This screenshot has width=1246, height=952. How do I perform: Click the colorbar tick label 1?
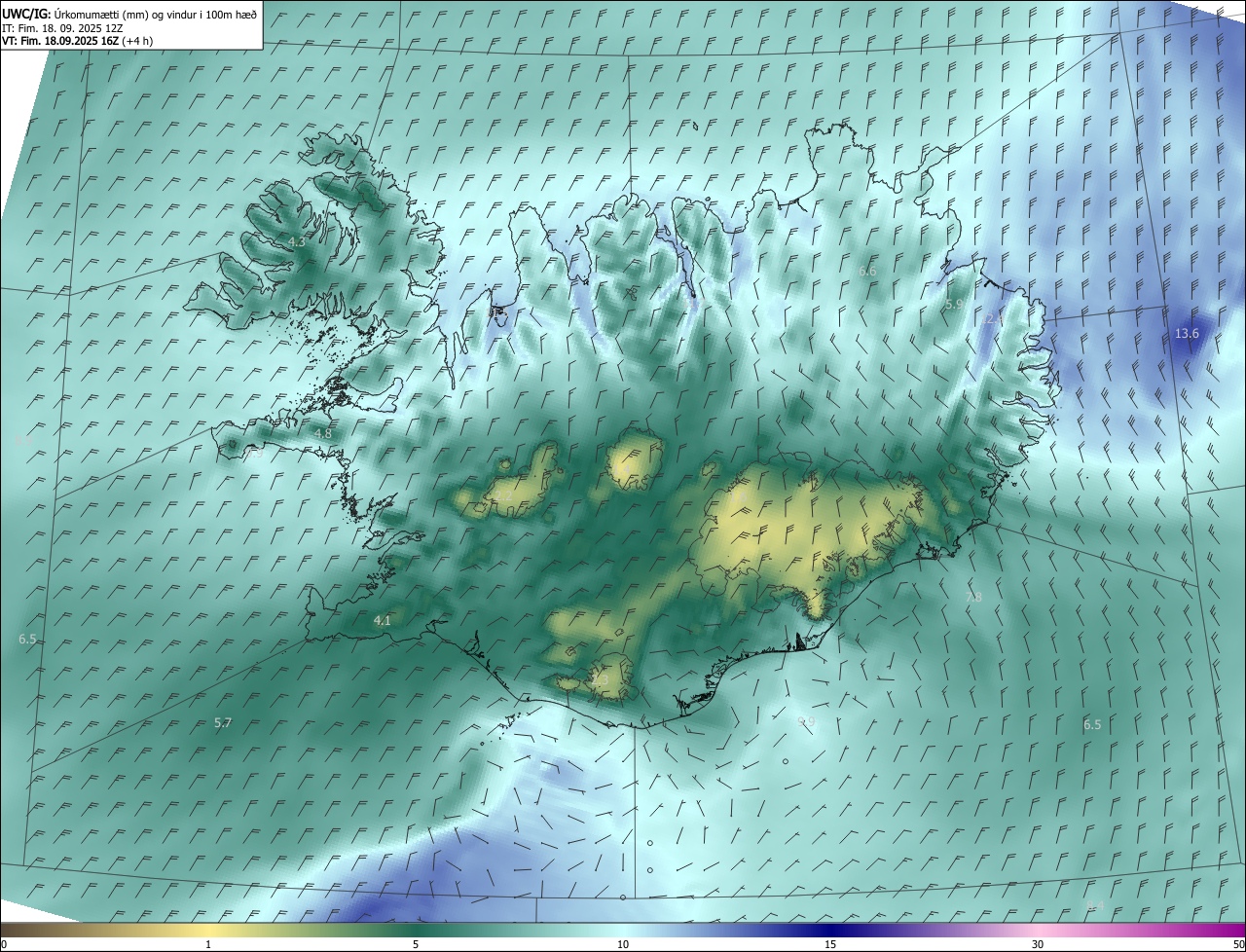click(208, 944)
